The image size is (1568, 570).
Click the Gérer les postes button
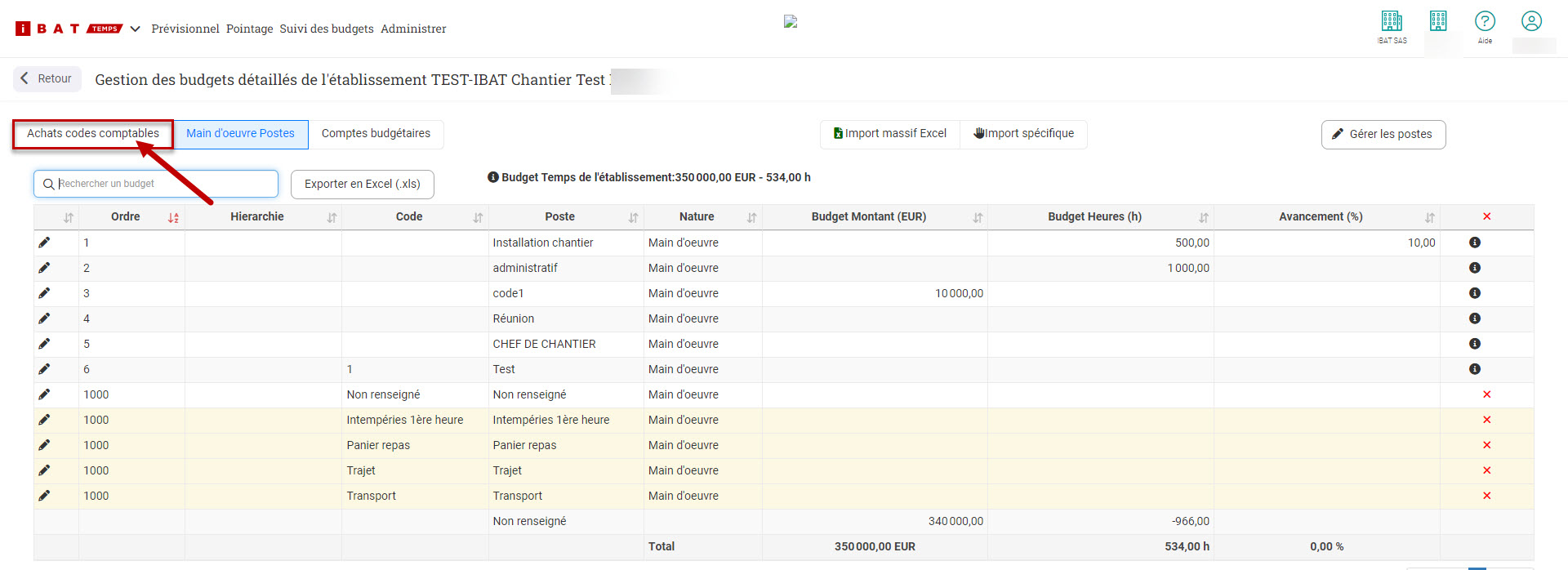(1383, 135)
